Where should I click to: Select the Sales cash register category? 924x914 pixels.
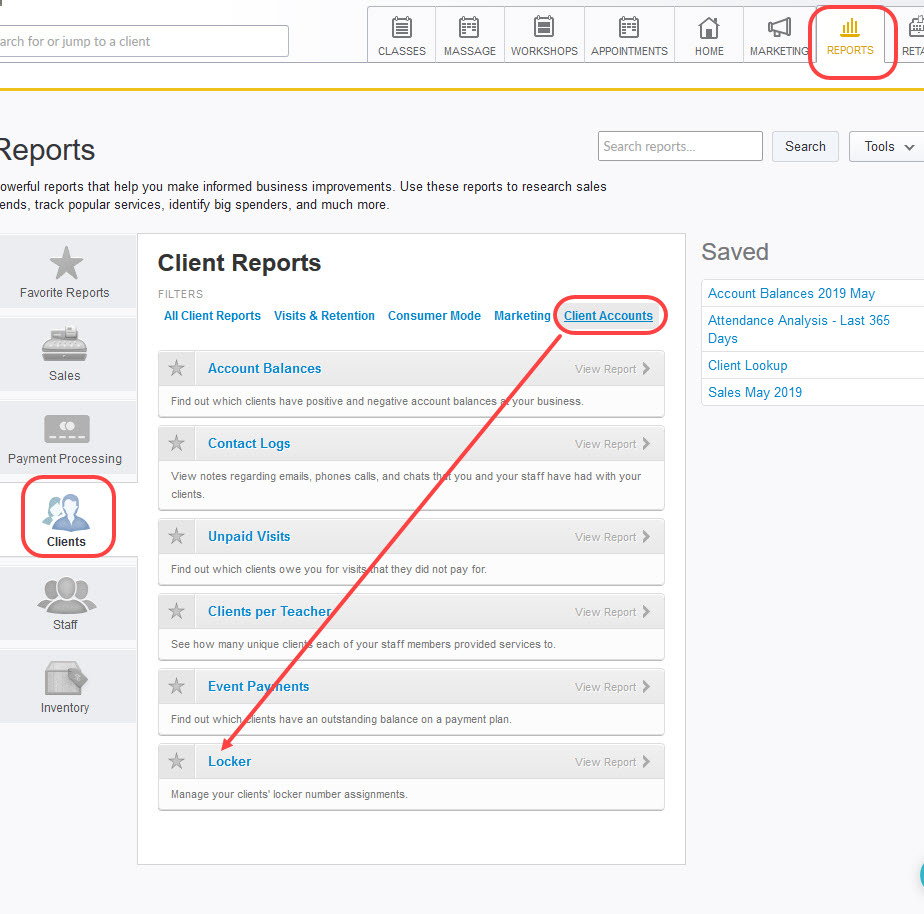65,345
